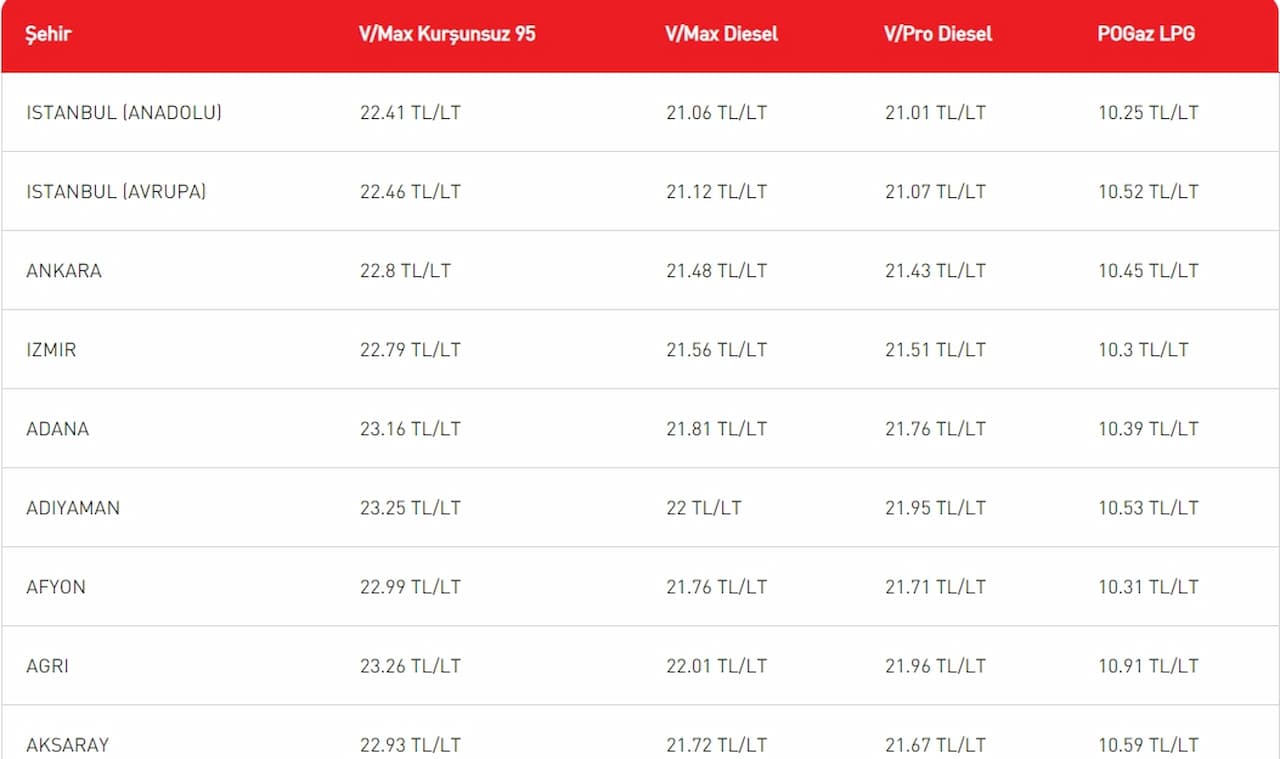The width and height of the screenshot is (1280, 759).
Task: Click the ADANA row label
Action: (58, 429)
